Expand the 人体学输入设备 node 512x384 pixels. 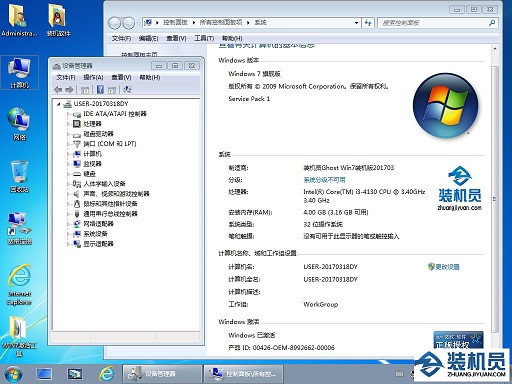[x=68, y=184]
